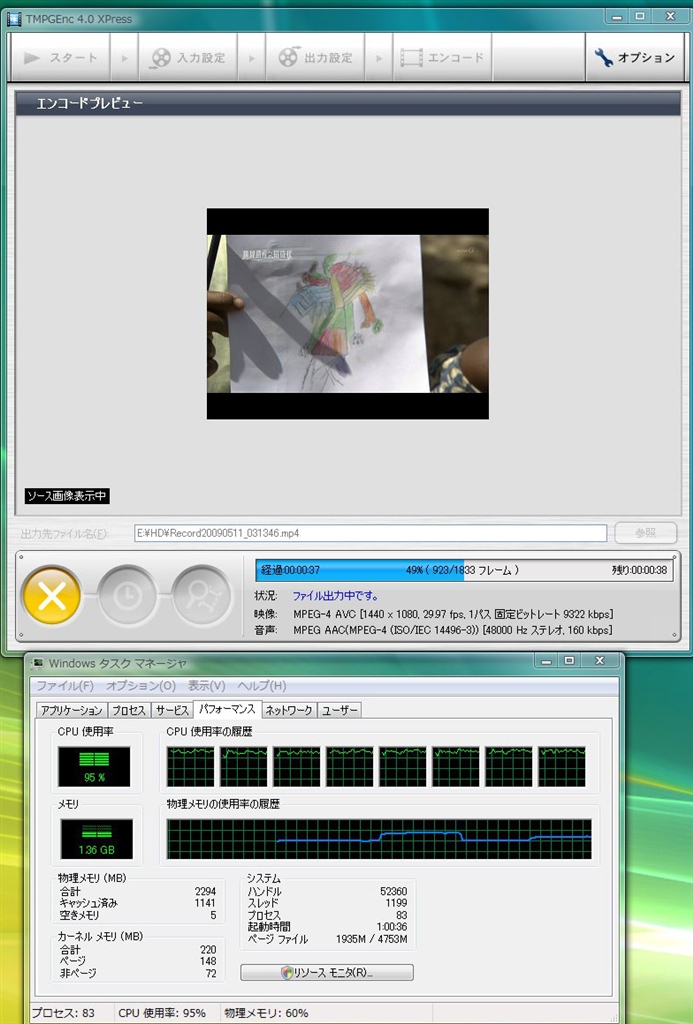Click the ページ ファイル 1935M / 4753M value
The image size is (693, 1024).
click(371, 939)
